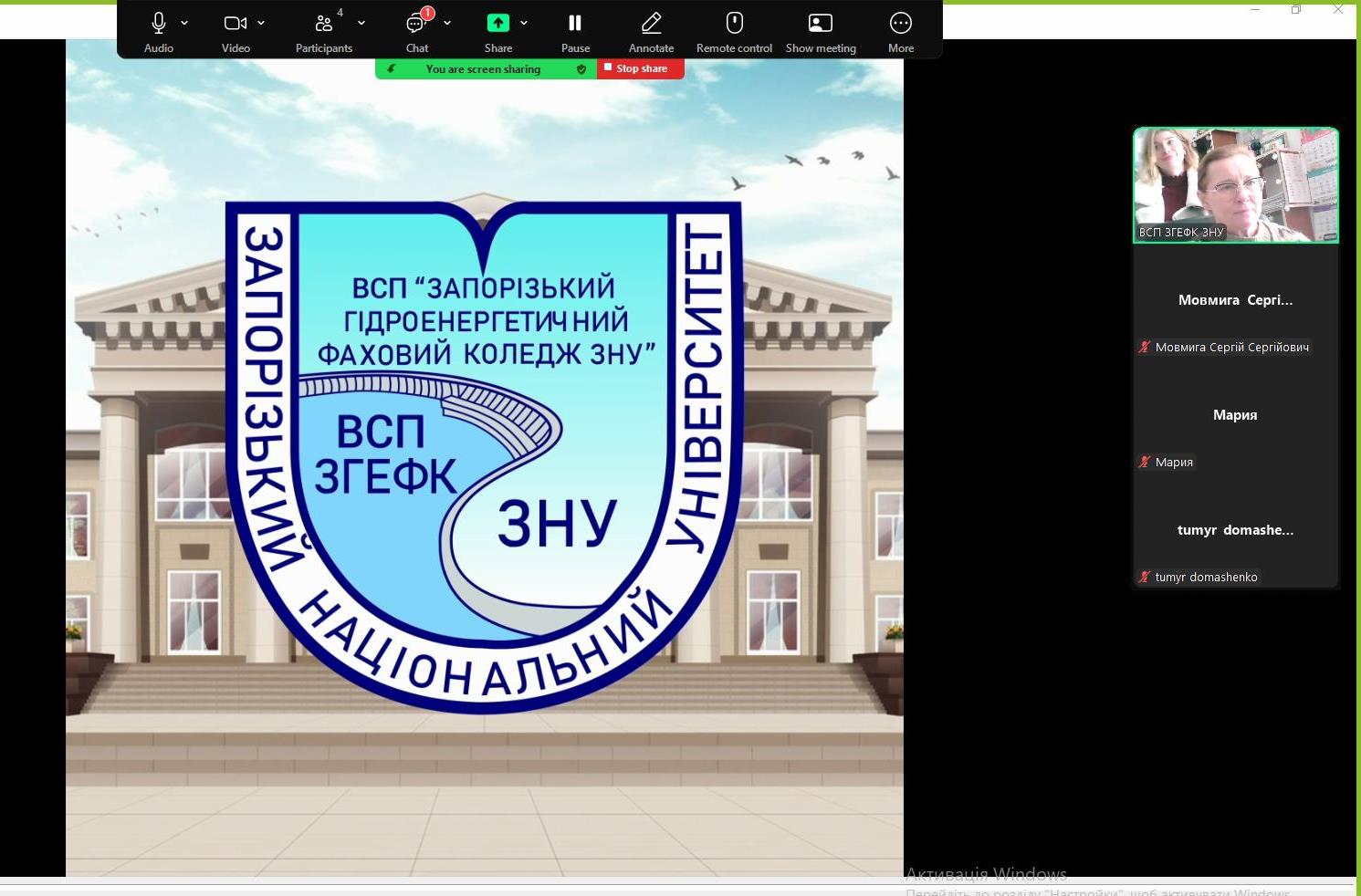
Task: Open the Annotate pencil tool
Action: 651,32
